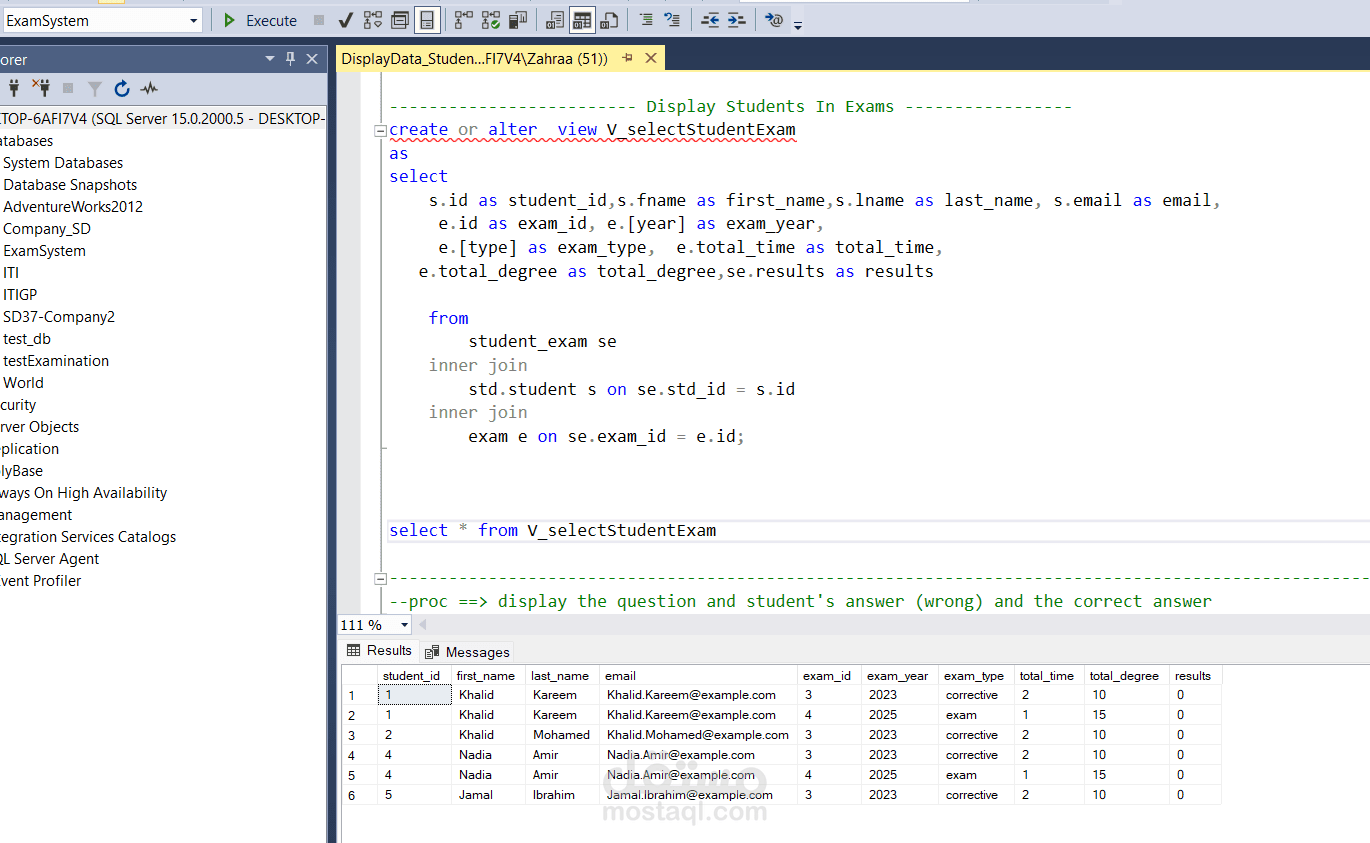This screenshot has height=843, width=1370.
Task: Select the server node DESKTOP-6AFI7V4
Action: pyautogui.click(x=162, y=119)
